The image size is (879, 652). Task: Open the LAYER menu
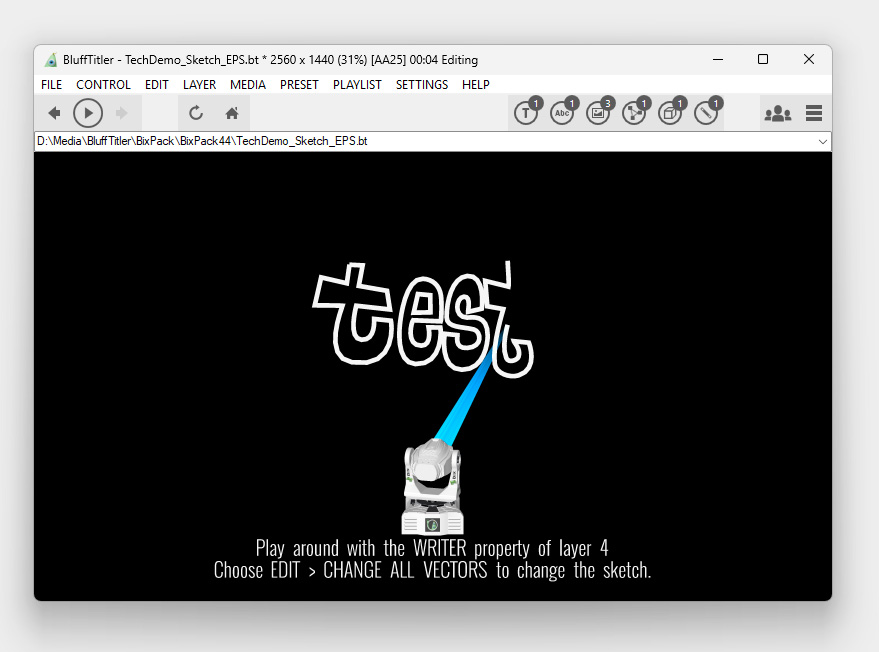pyautogui.click(x=199, y=85)
